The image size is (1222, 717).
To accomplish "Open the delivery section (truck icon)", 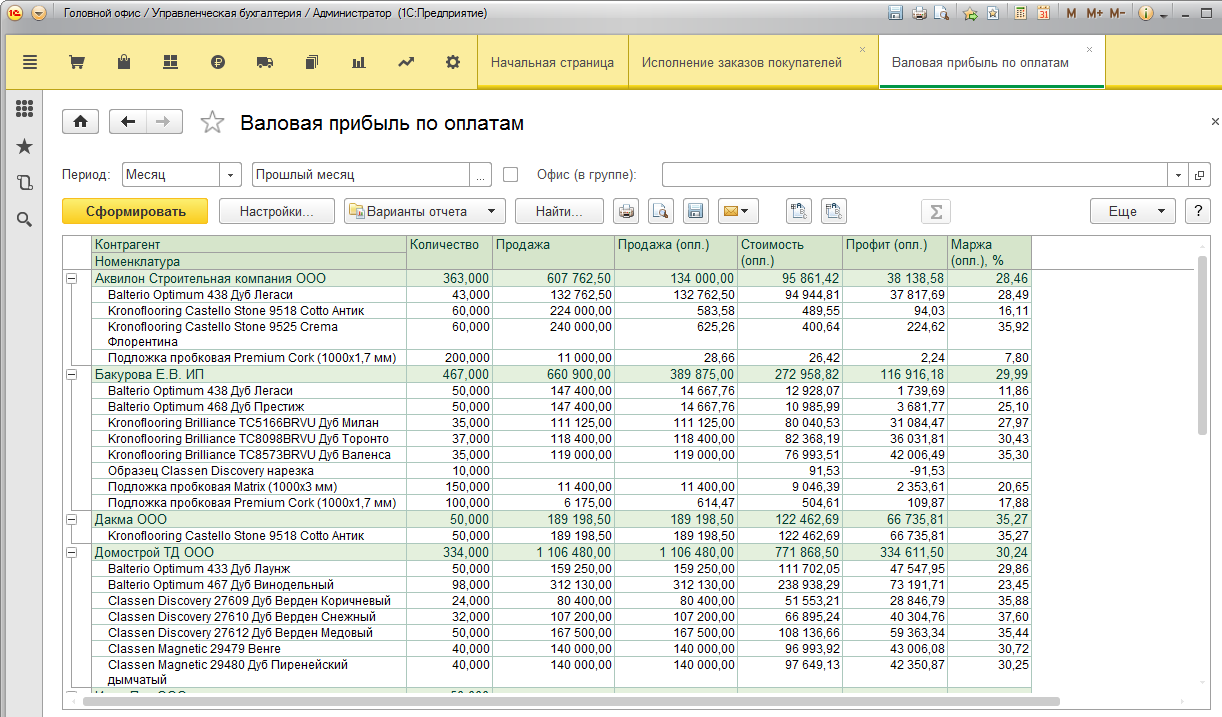I will pyautogui.click(x=265, y=62).
